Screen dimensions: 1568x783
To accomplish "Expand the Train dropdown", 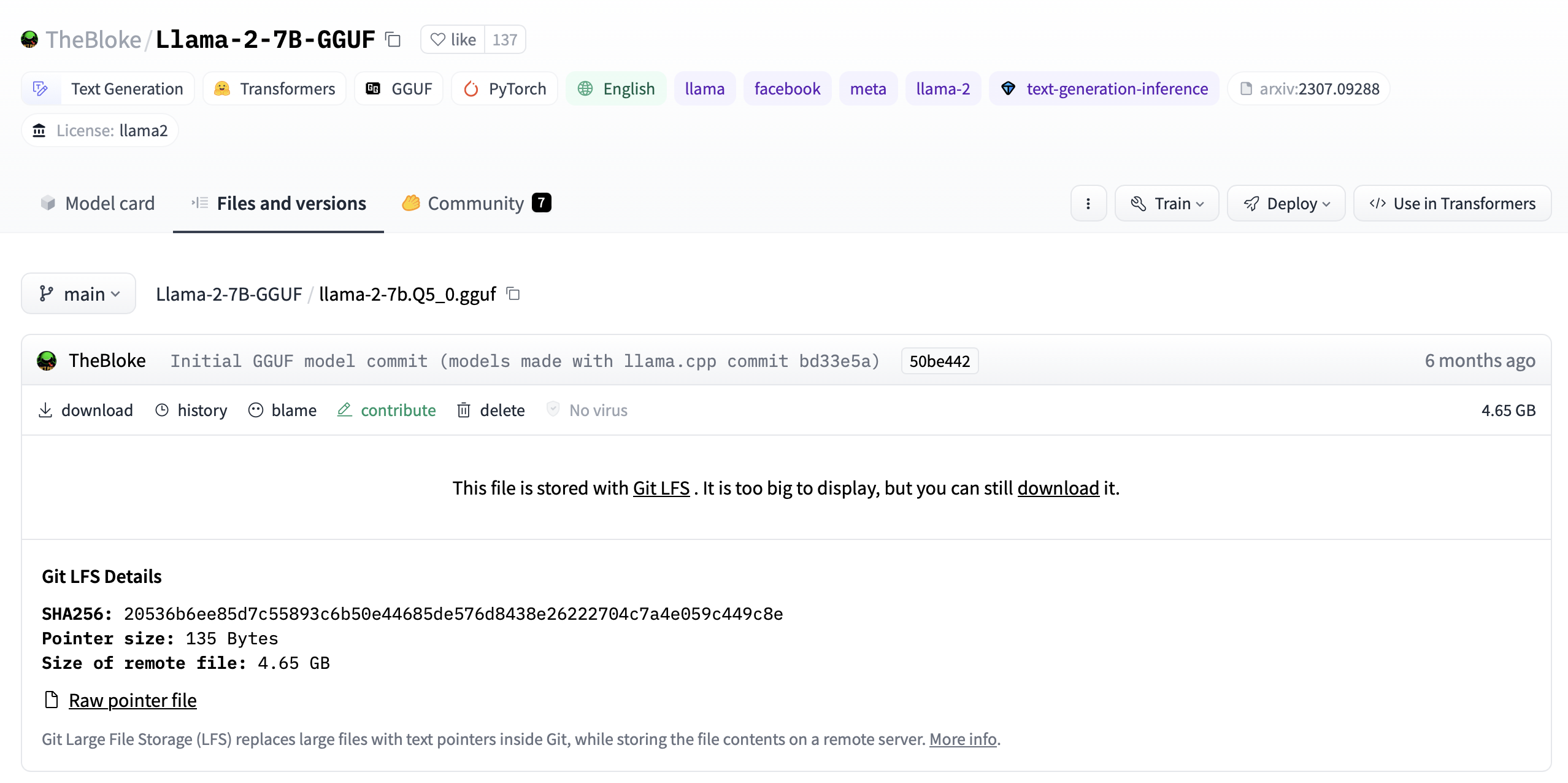I will pos(1167,204).
